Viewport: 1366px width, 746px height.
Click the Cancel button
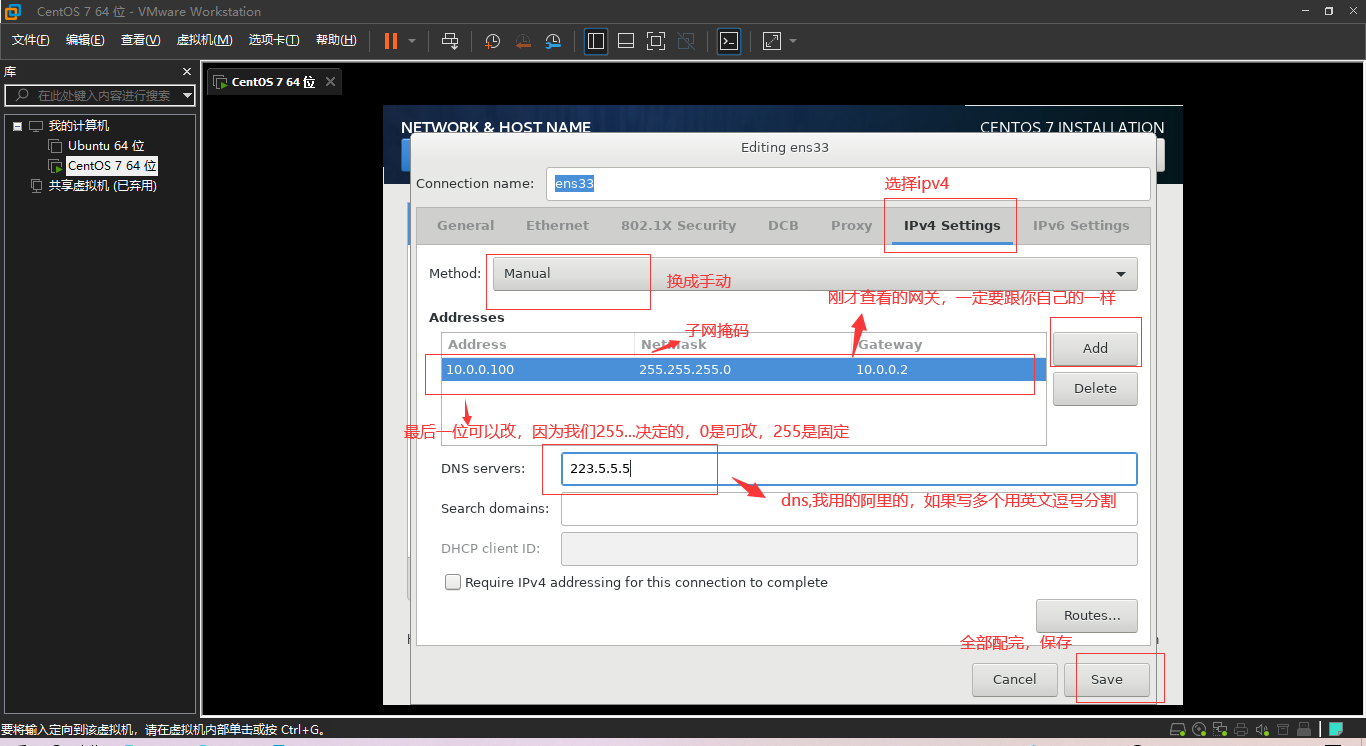[x=1015, y=680]
